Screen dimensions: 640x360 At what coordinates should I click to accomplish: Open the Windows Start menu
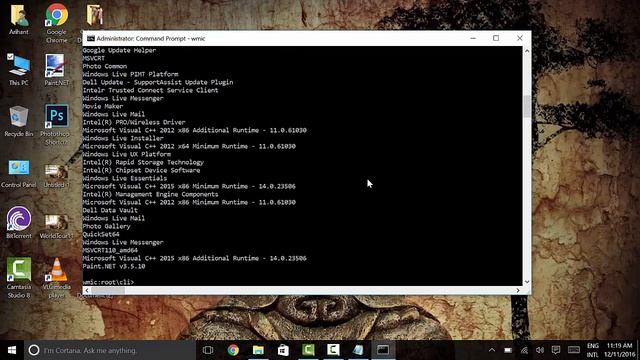tap(12, 350)
